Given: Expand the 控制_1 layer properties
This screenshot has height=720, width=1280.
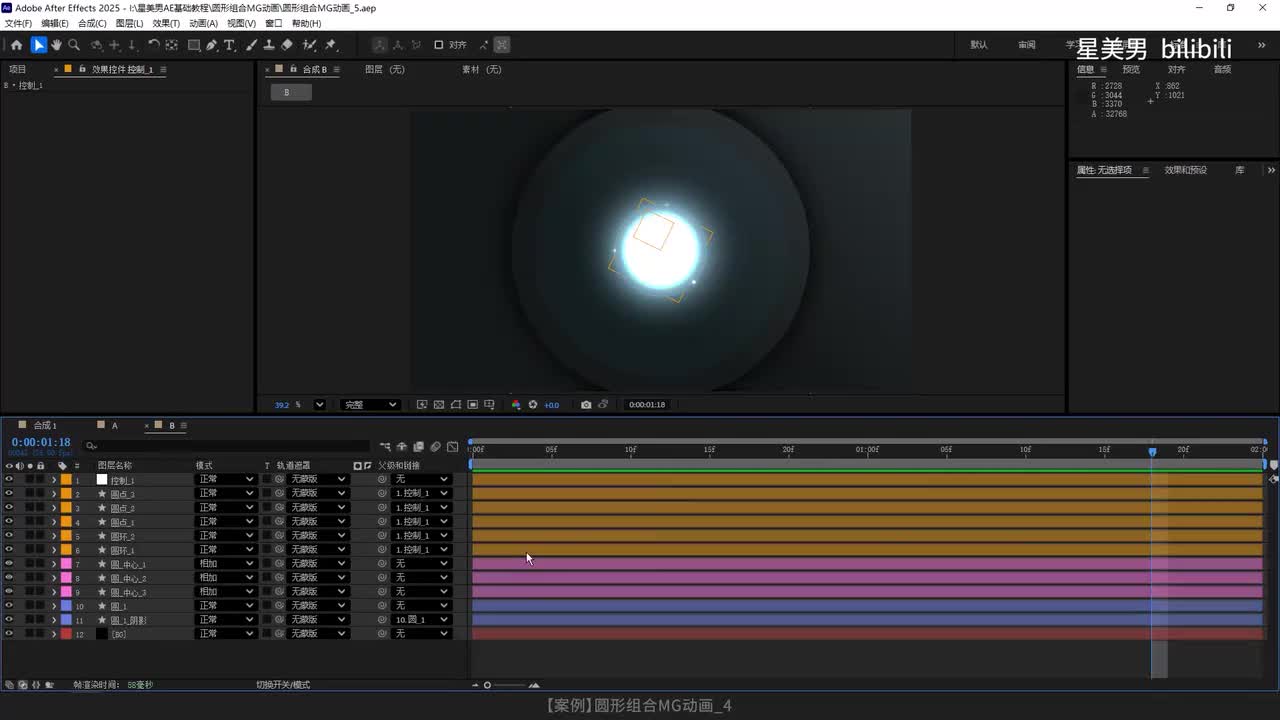Looking at the screenshot, I should (x=54, y=480).
